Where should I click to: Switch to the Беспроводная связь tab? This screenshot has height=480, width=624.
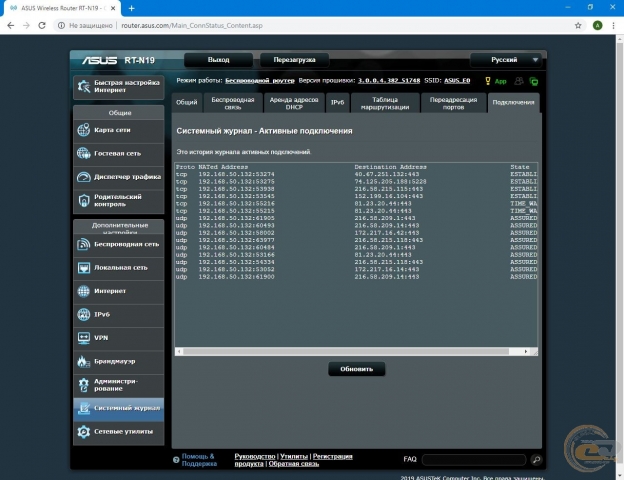coord(233,103)
